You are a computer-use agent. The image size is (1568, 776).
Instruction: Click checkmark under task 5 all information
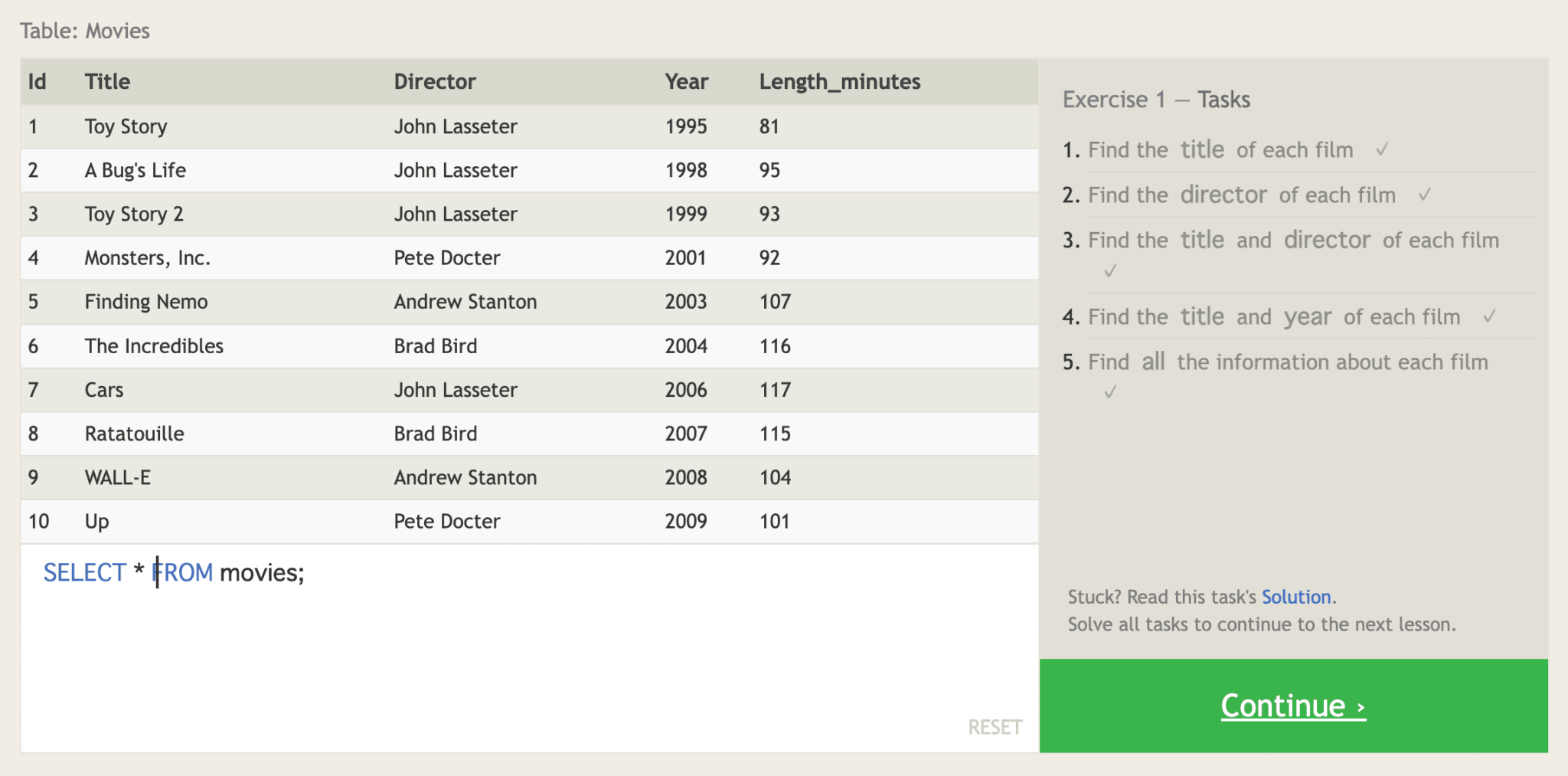[1110, 392]
